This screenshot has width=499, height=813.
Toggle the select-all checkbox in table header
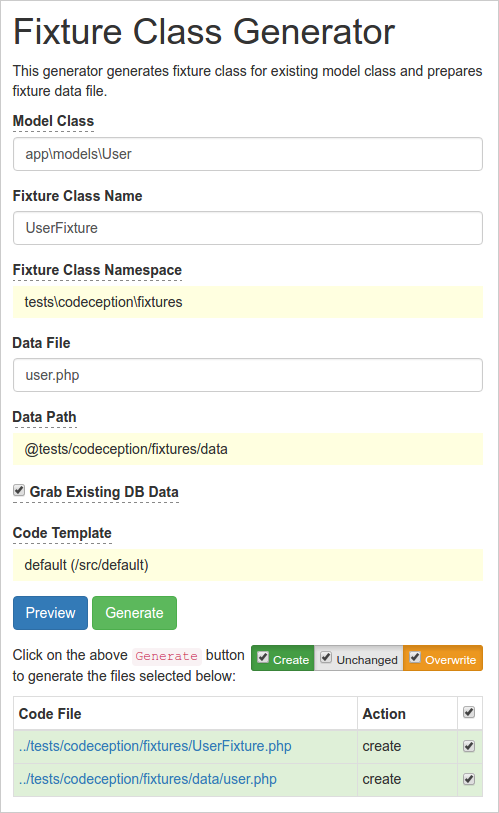point(469,712)
